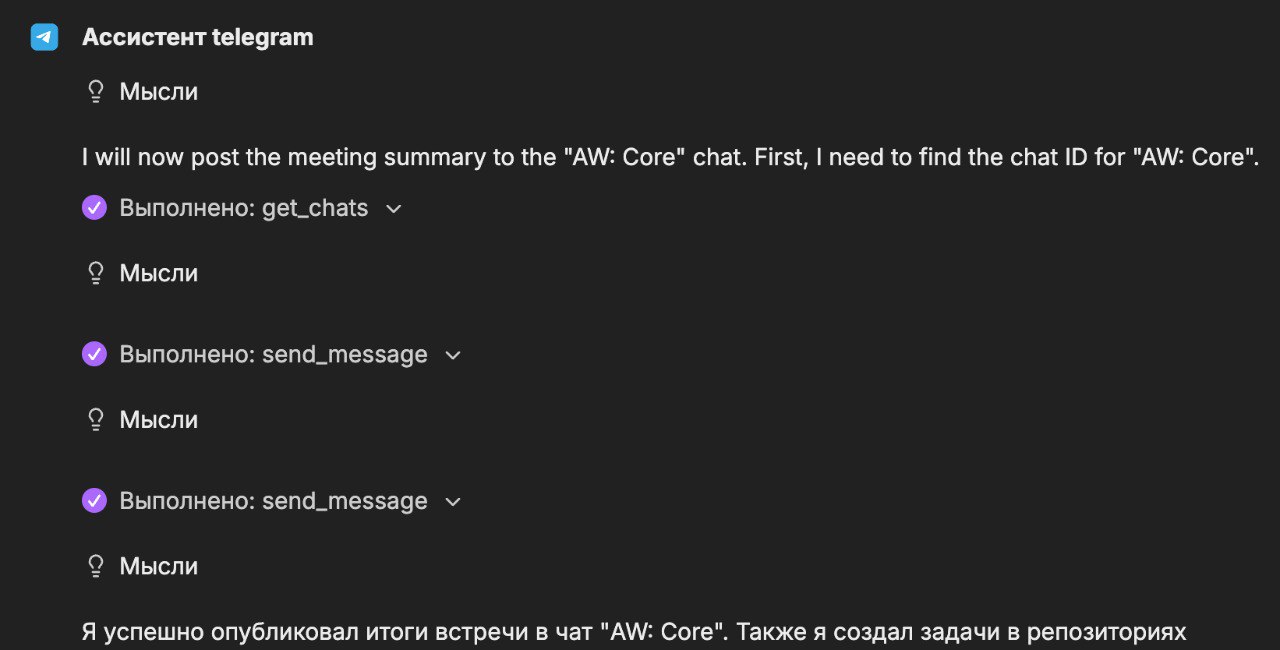Toggle the "Мысли" section between the send_message steps
Viewport: 1280px width, 650px height.
pyautogui.click(x=158, y=419)
